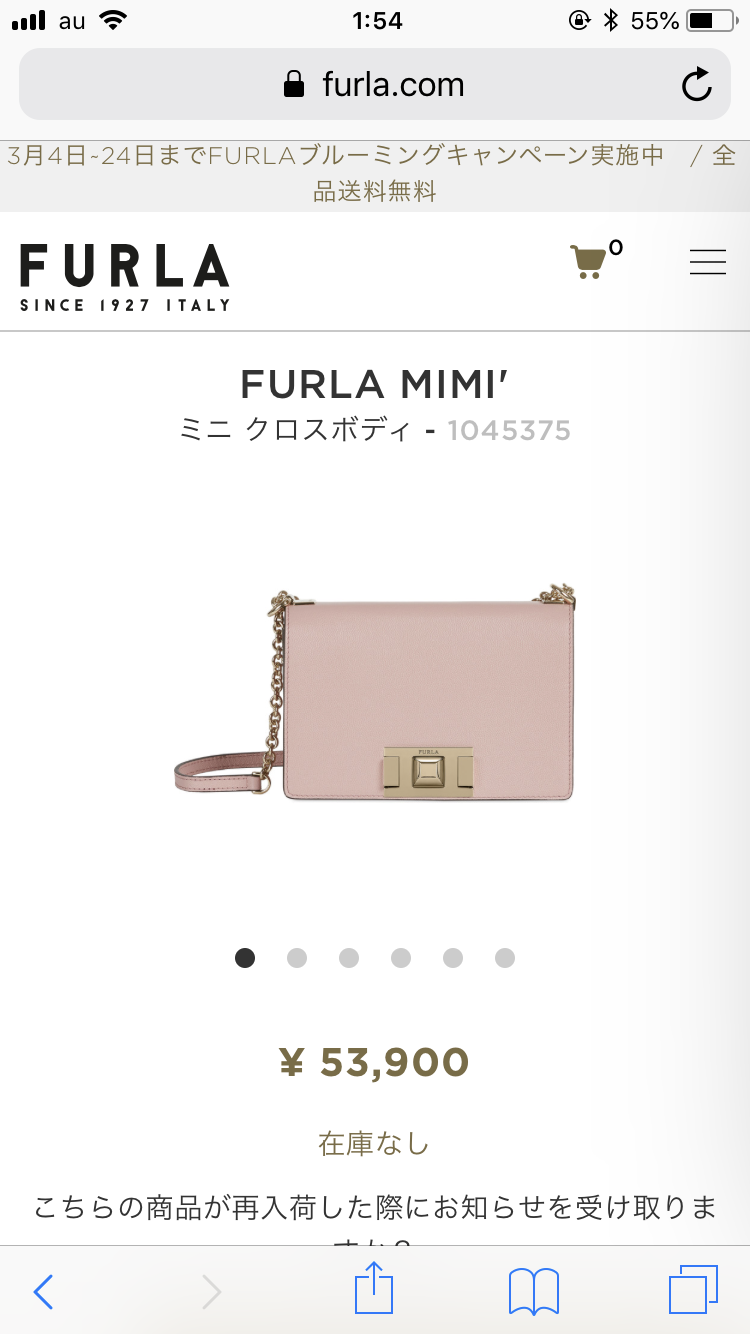Tap the lock icon in address bar
Image resolution: width=750 pixels, height=1334 pixels.
coord(294,84)
